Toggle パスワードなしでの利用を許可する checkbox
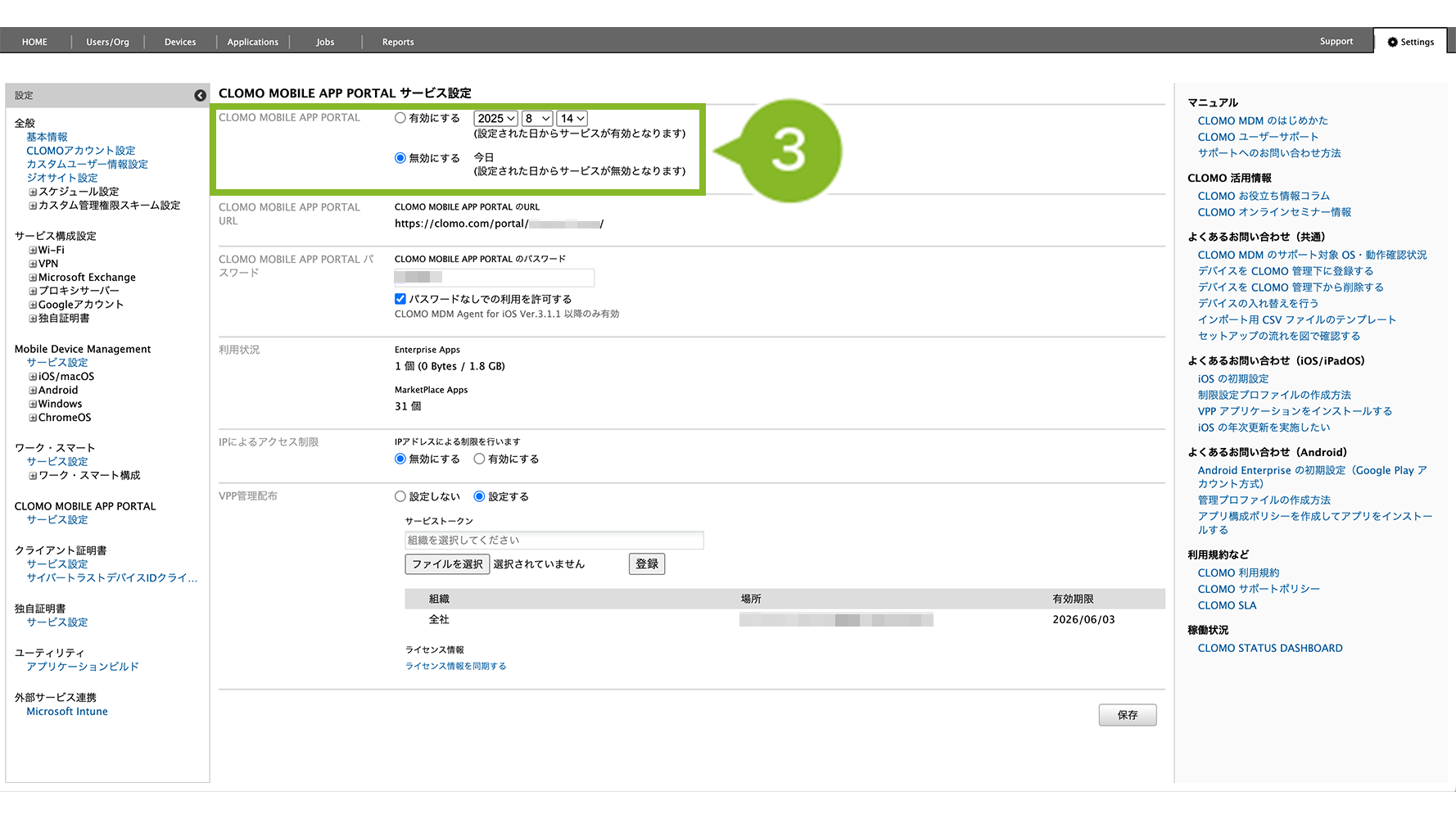 click(400, 299)
